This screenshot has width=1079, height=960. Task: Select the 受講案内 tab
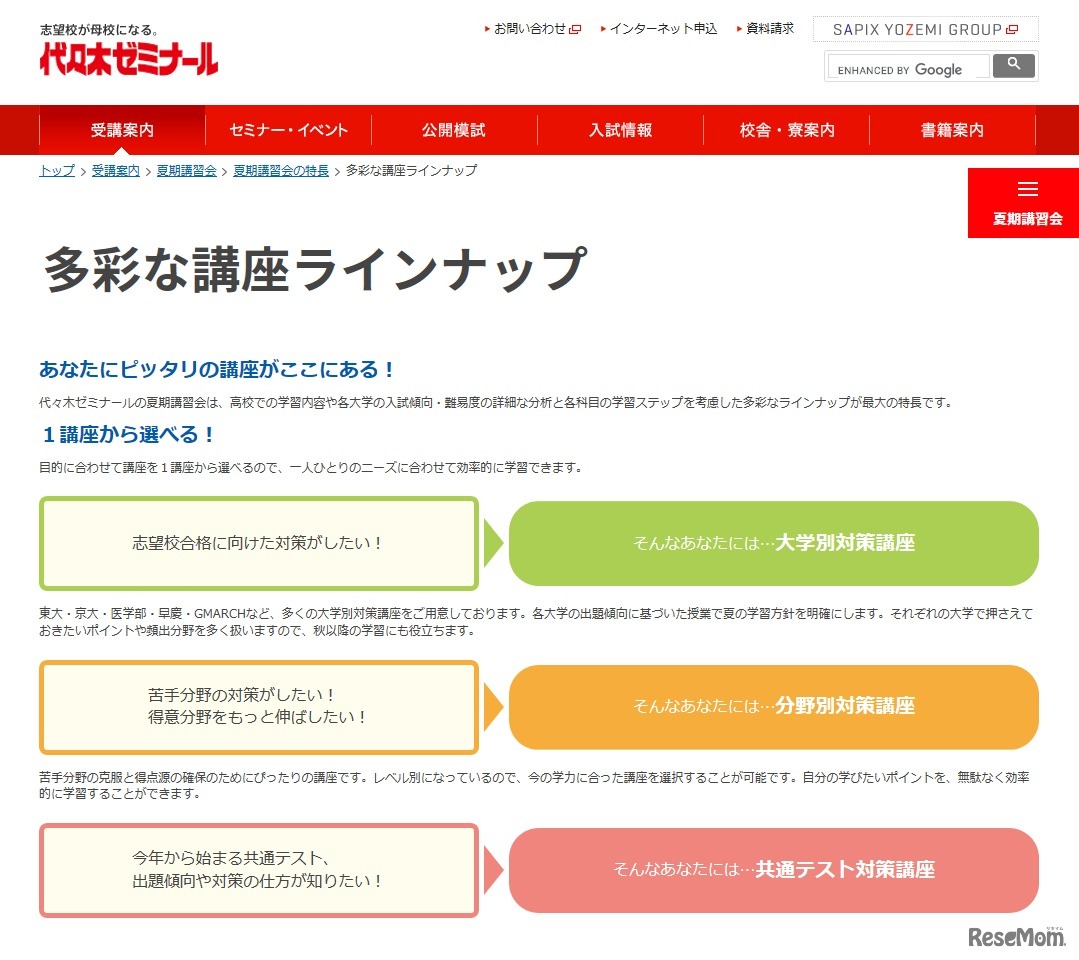(x=120, y=129)
